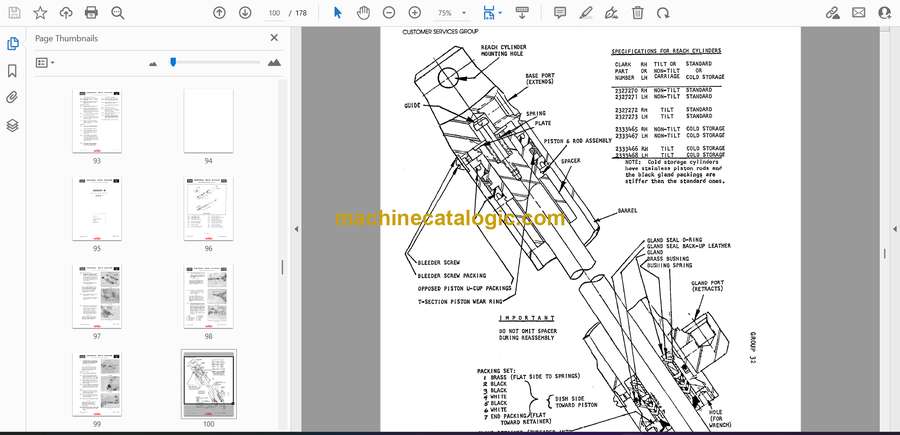Click the thumbnails panel scrollbar handle

282,268
